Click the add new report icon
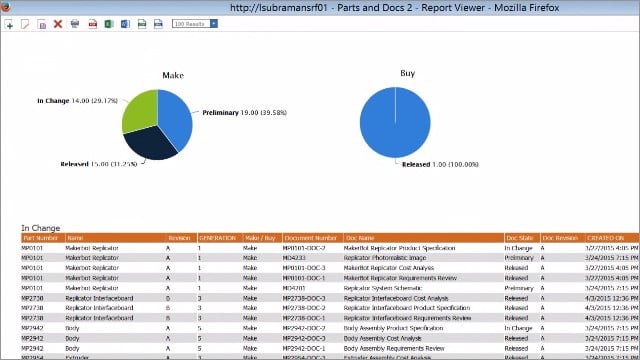The image size is (640, 360). point(9,24)
